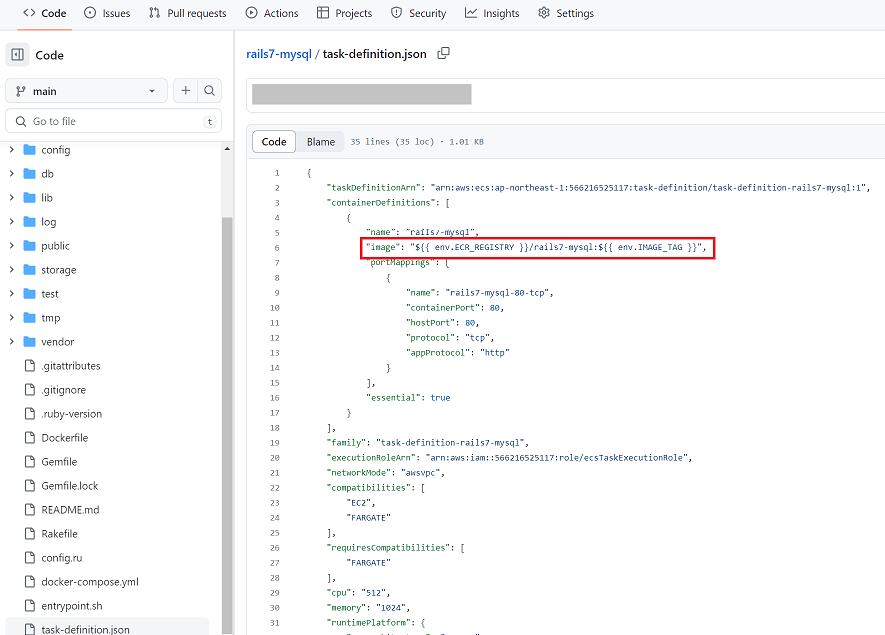Switch to the Code view button
The width and height of the screenshot is (885, 635).
pos(274,142)
